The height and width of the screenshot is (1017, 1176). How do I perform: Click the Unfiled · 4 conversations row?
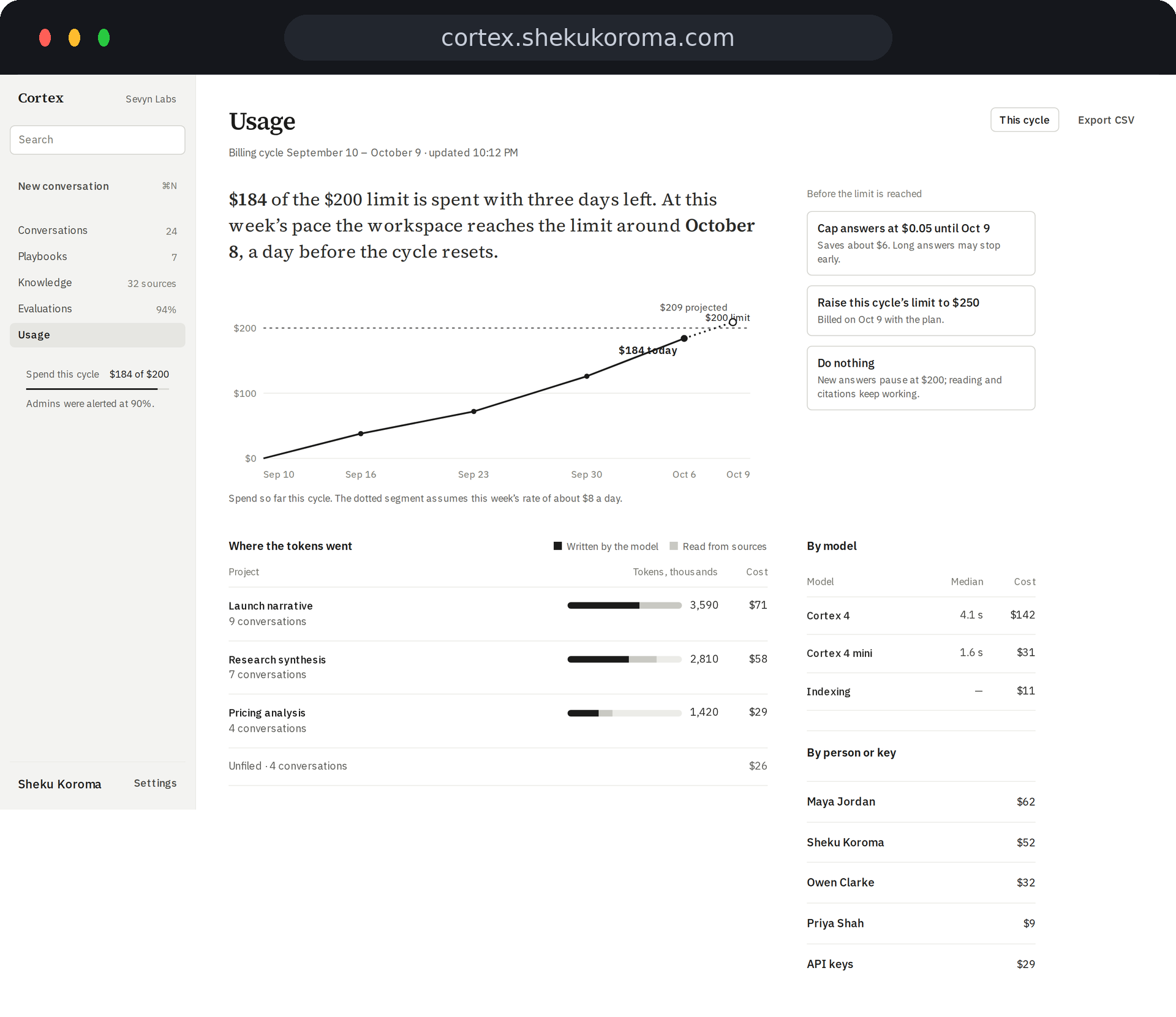coord(498,766)
